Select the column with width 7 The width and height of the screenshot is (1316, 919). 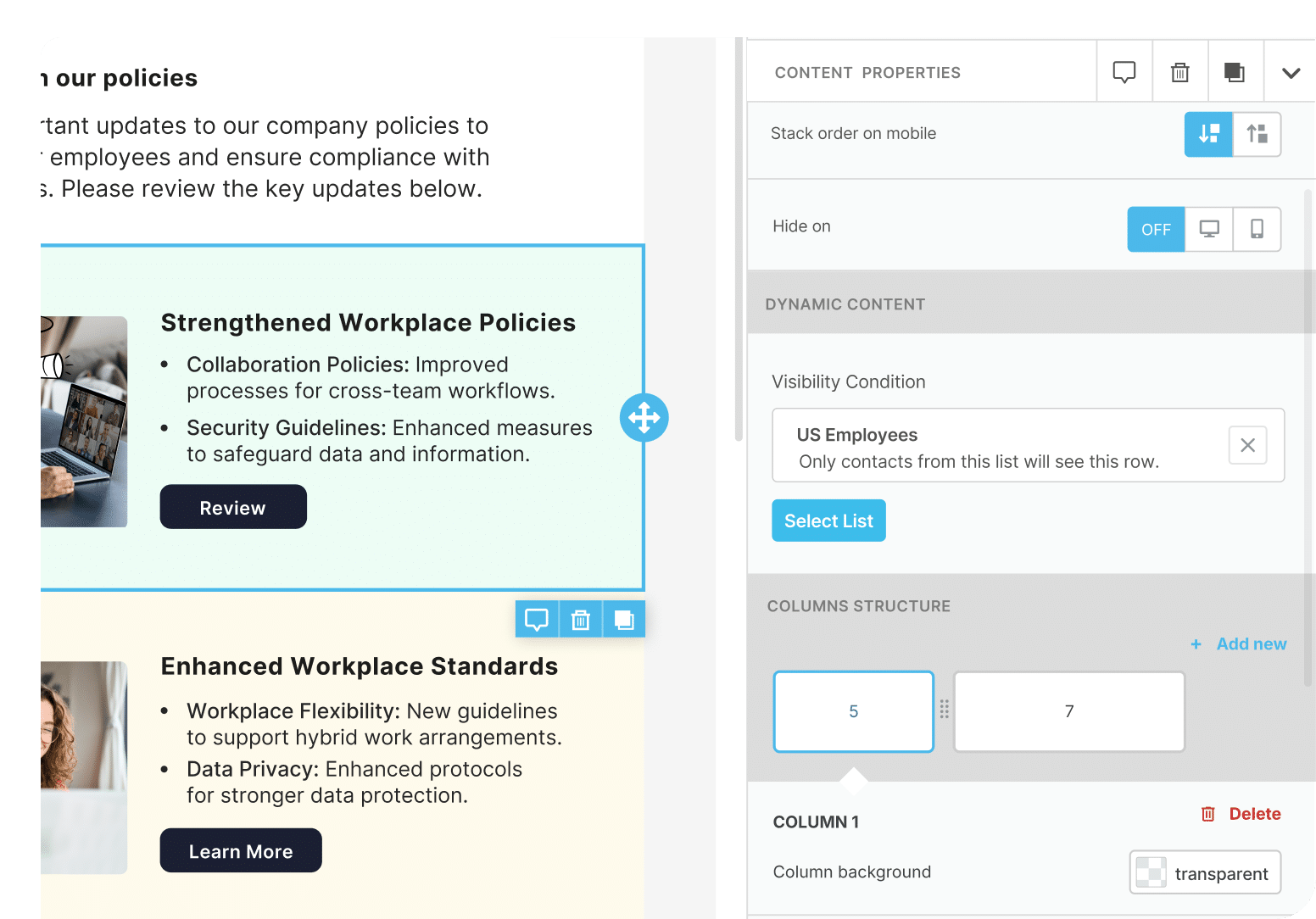point(1068,711)
